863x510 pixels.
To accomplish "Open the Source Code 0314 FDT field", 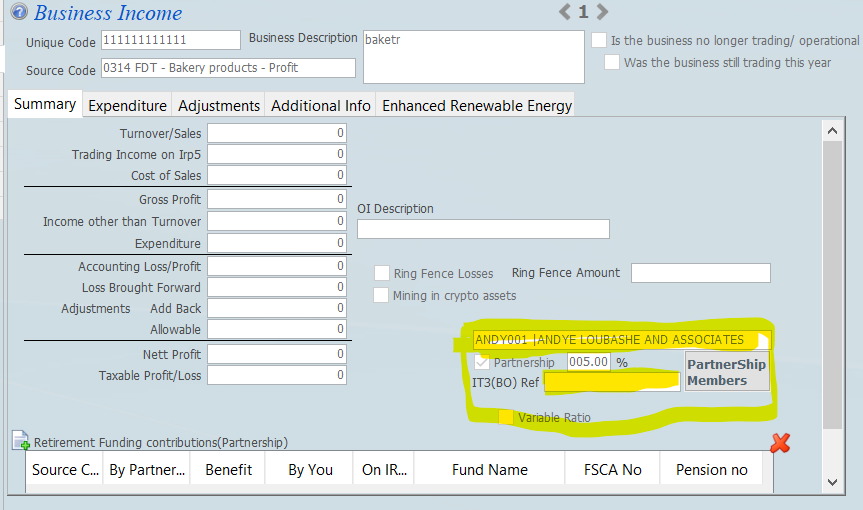I will [x=228, y=68].
